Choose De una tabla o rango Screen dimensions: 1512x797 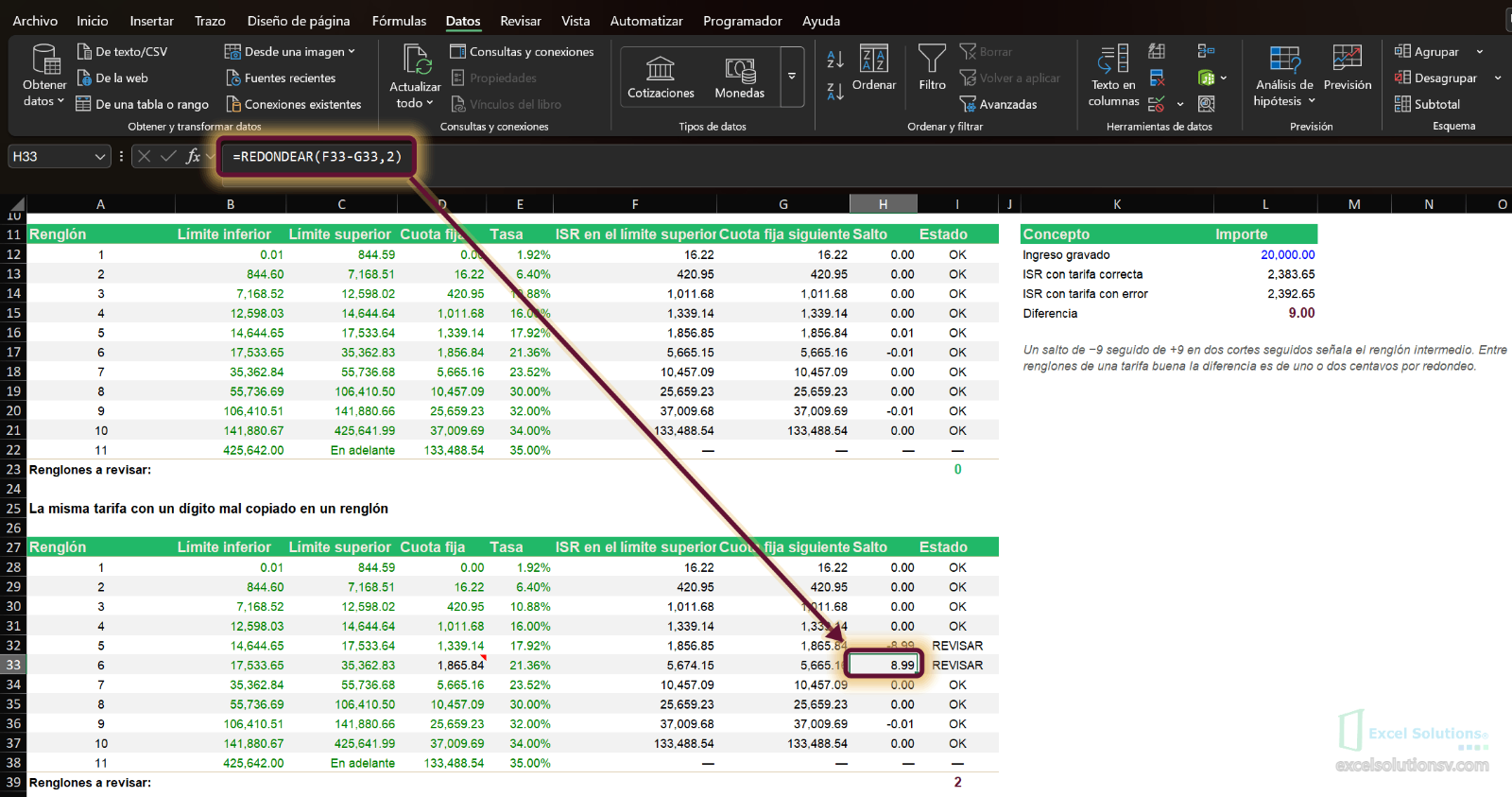click(142, 104)
